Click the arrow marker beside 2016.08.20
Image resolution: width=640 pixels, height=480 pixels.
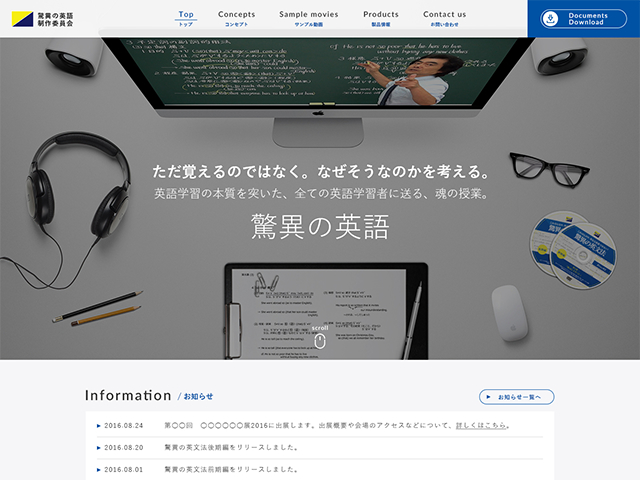99,448
